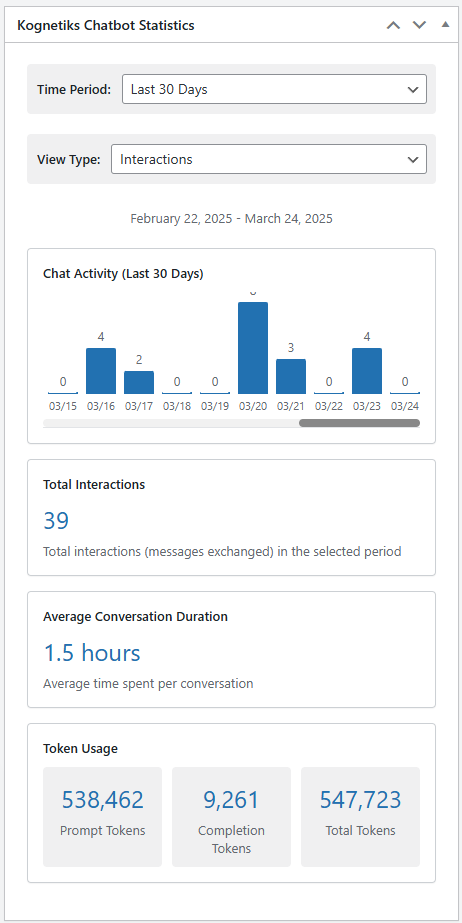Click the 03/21 bar showing 3

[291, 377]
